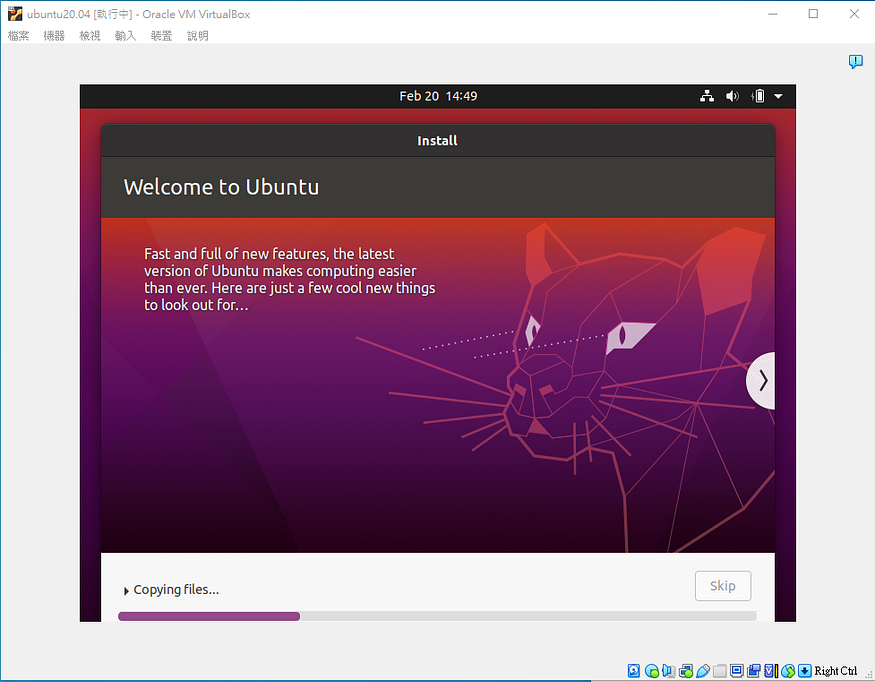Screen dimensions: 875x682
Task: Open the 檔案 menu
Action: click(x=18, y=36)
